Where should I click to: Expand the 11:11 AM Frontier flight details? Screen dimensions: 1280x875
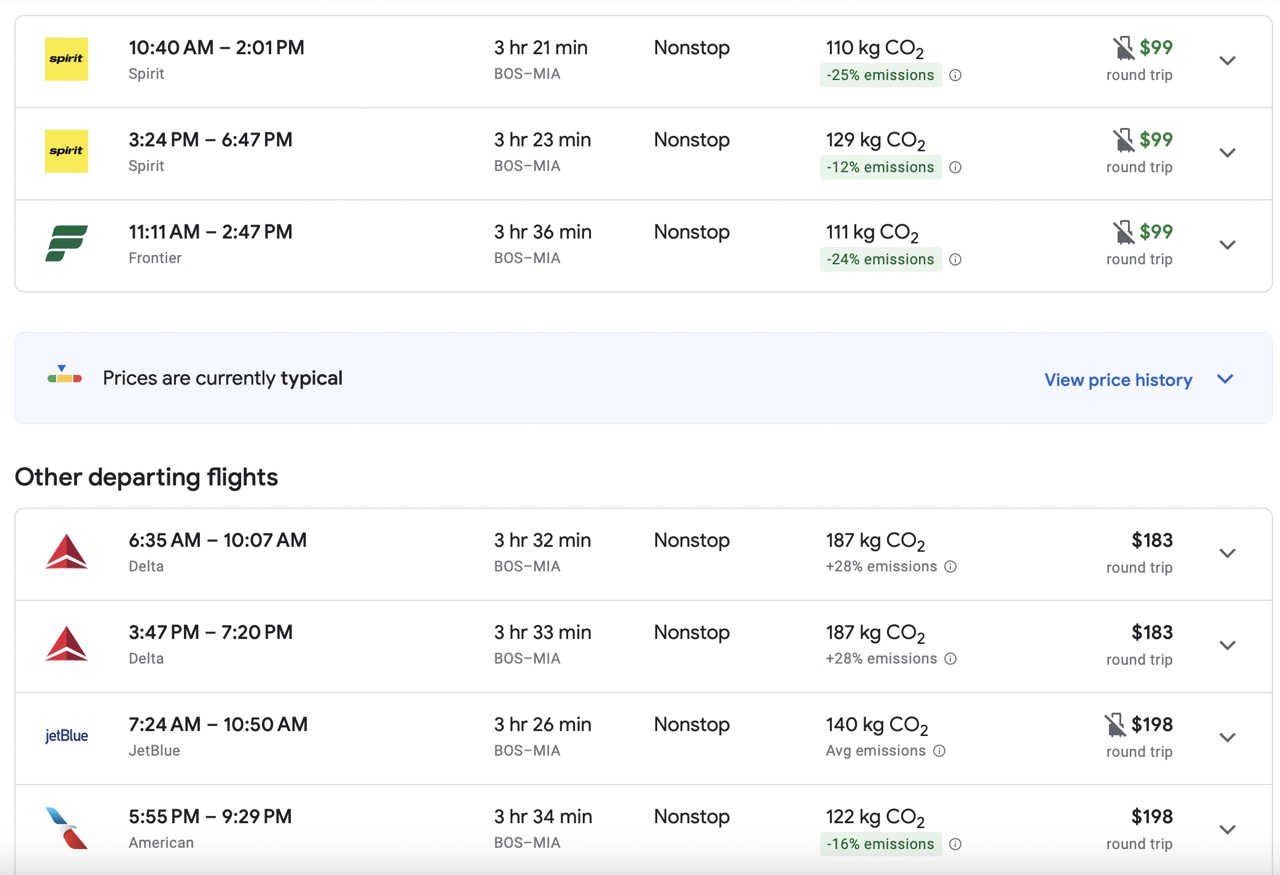tap(1227, 245)
